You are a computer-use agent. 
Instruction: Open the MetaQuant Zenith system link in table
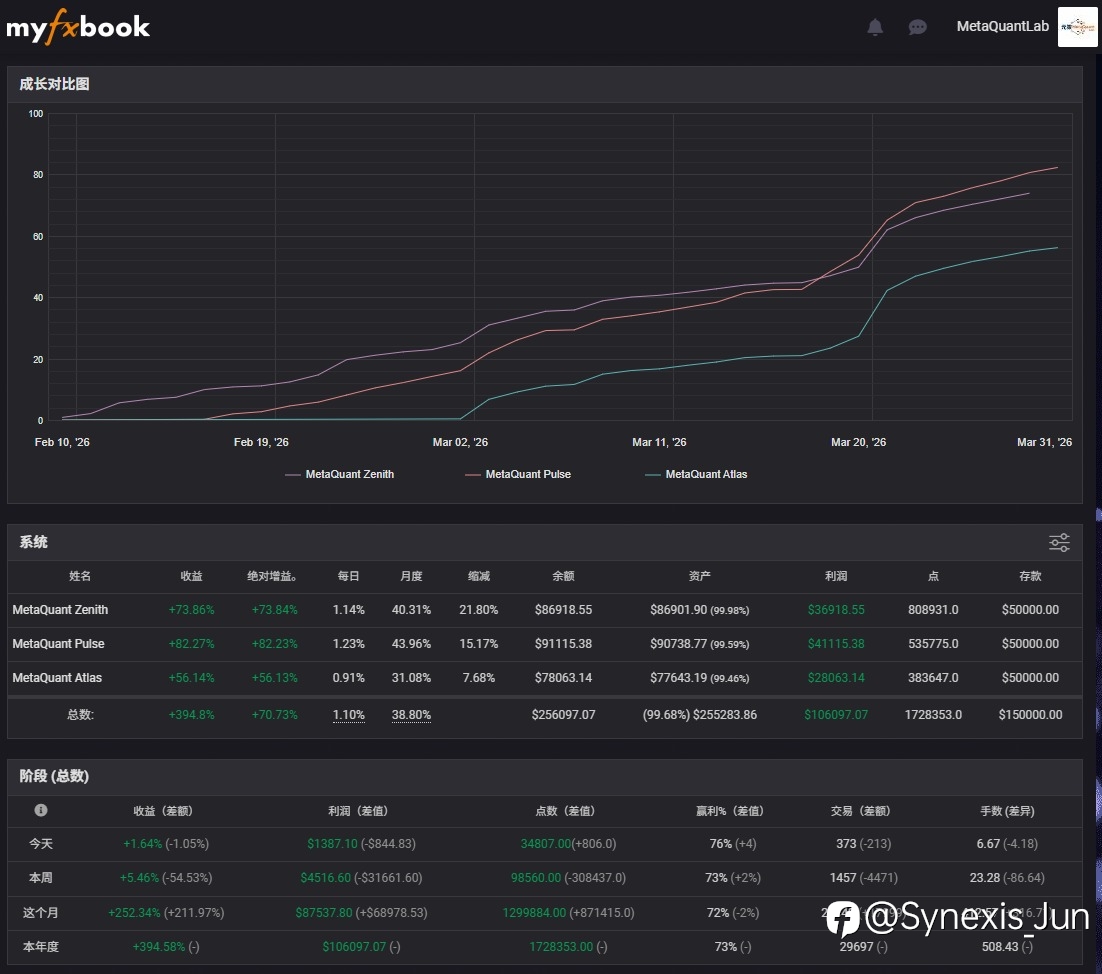[60, 609]
